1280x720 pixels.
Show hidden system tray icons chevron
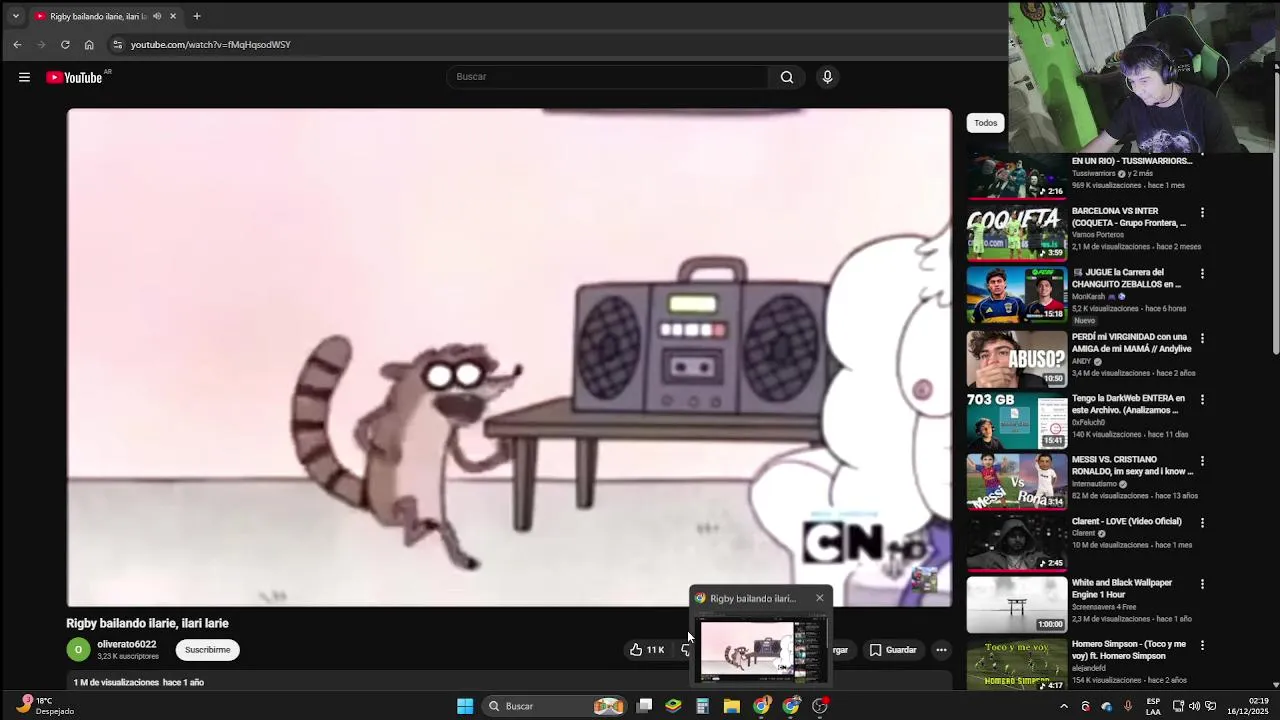click(1063, 706)
